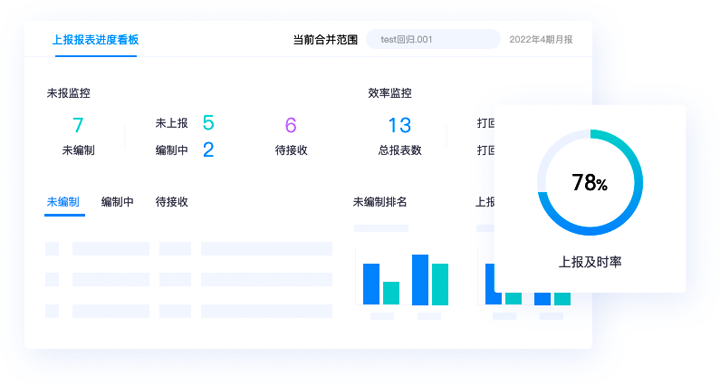The image size is (720, 386).
Task: Click the test回归.001 merge scope field
Action: click(x=433, y=39)
